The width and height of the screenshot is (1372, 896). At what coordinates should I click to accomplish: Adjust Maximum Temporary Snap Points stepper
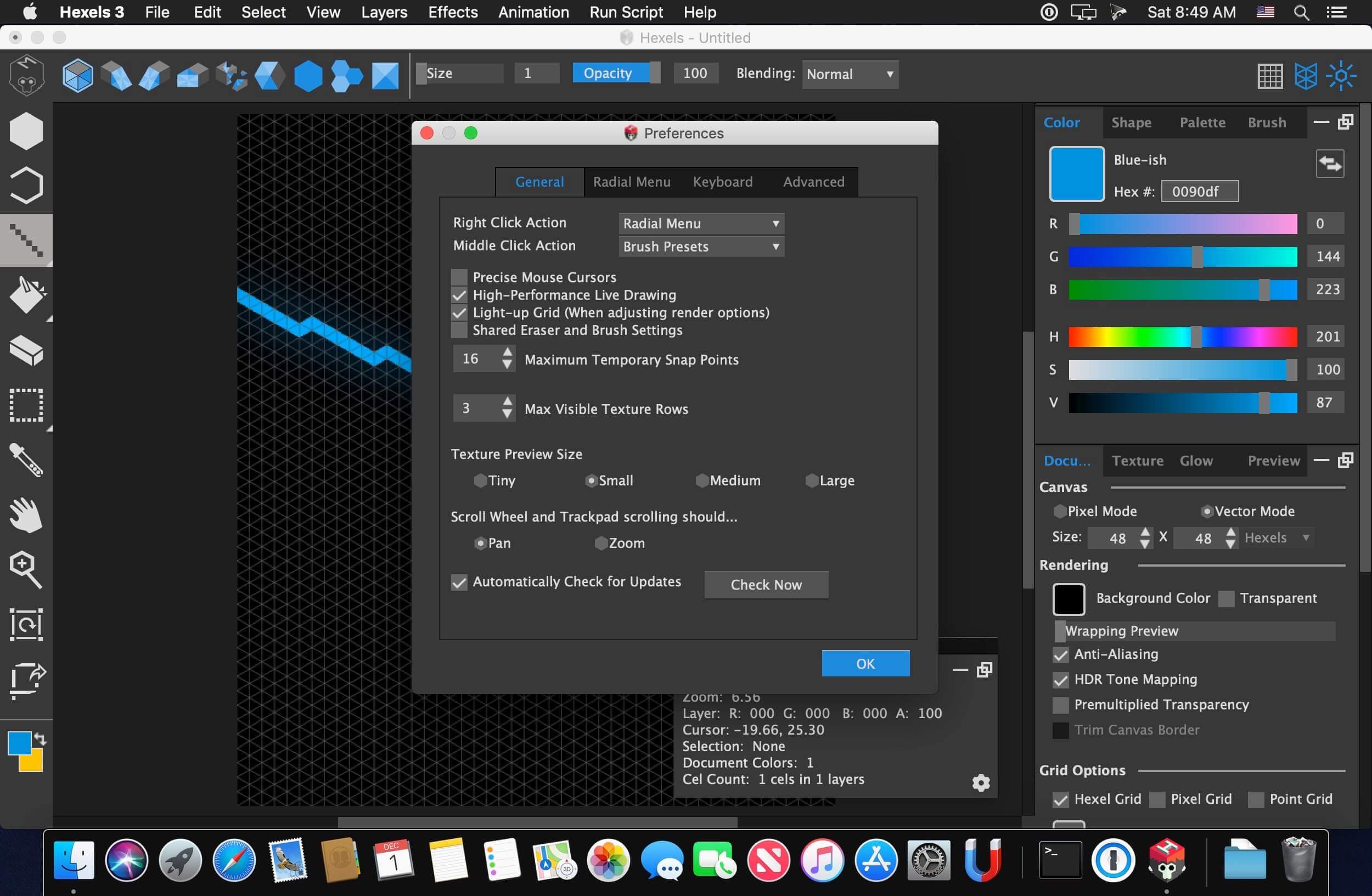tap(507, 358)
